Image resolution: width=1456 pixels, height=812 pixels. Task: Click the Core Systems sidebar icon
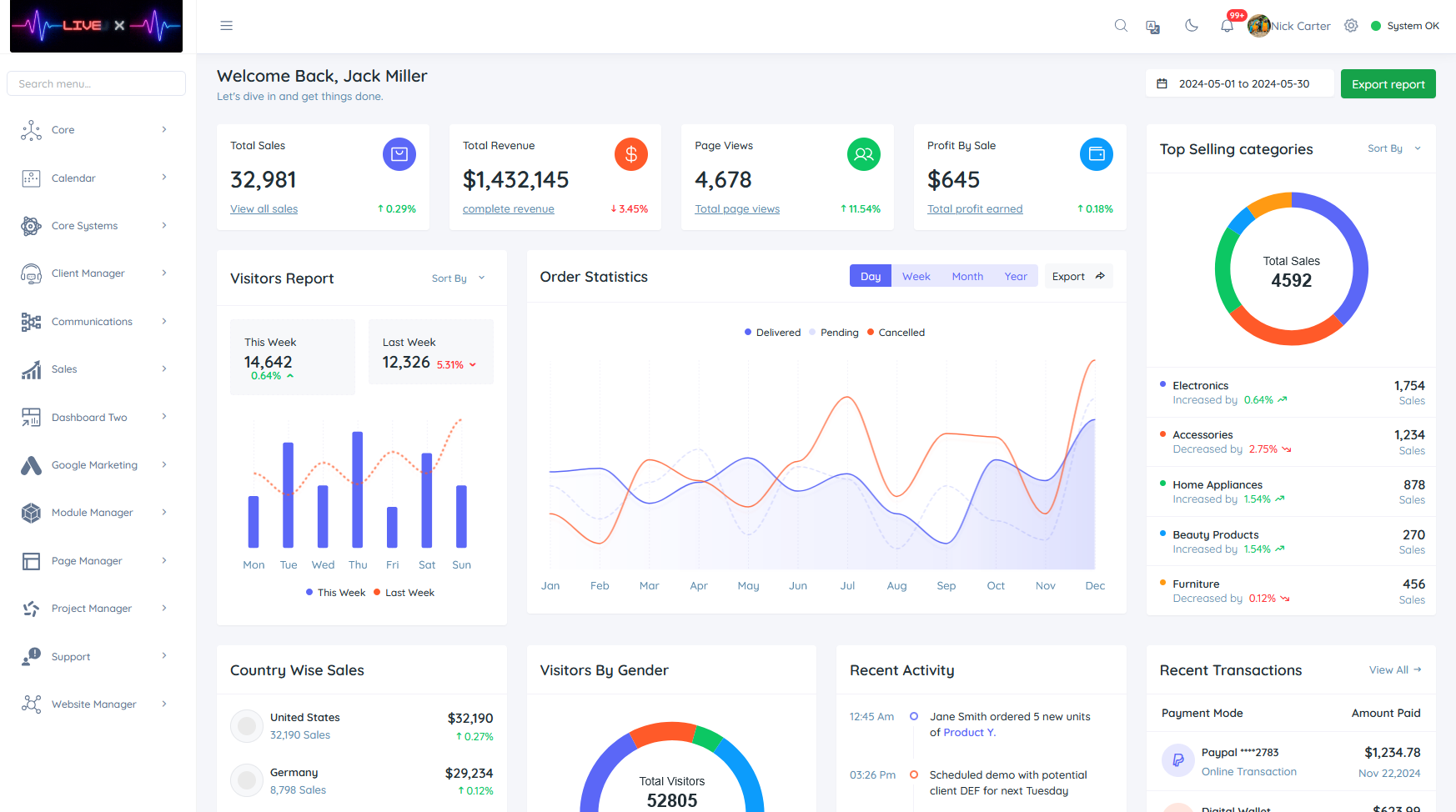31,226
